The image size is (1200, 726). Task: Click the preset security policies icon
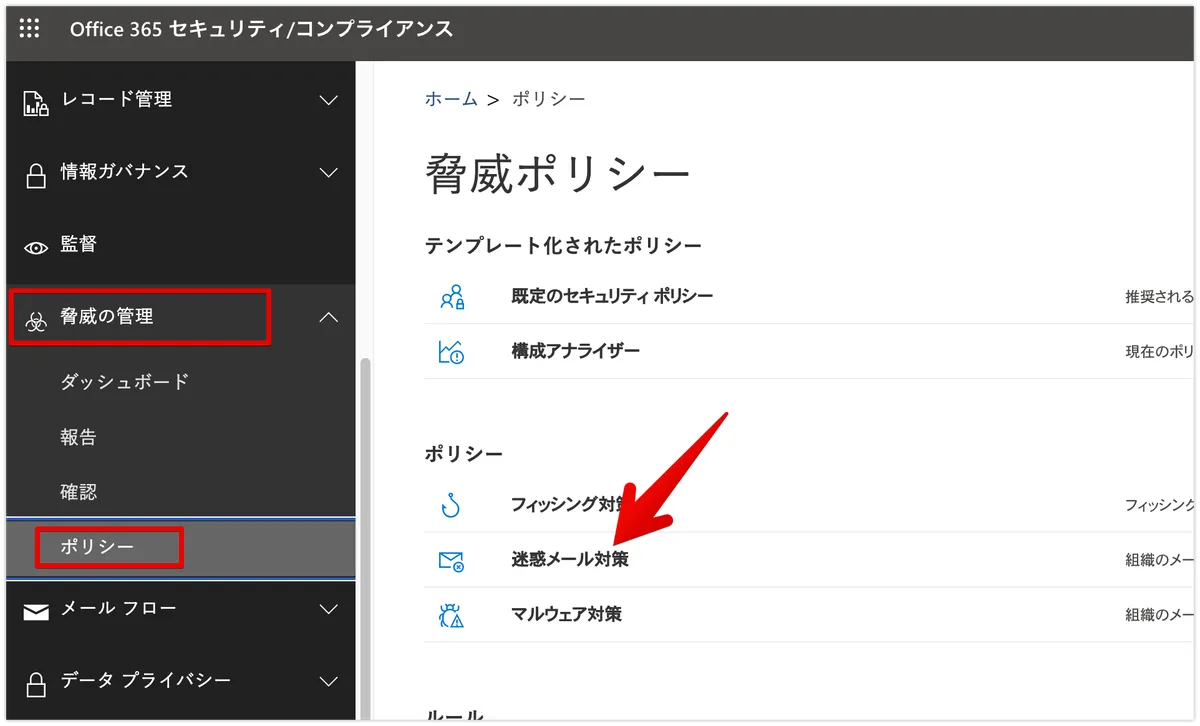pos(451,297)
